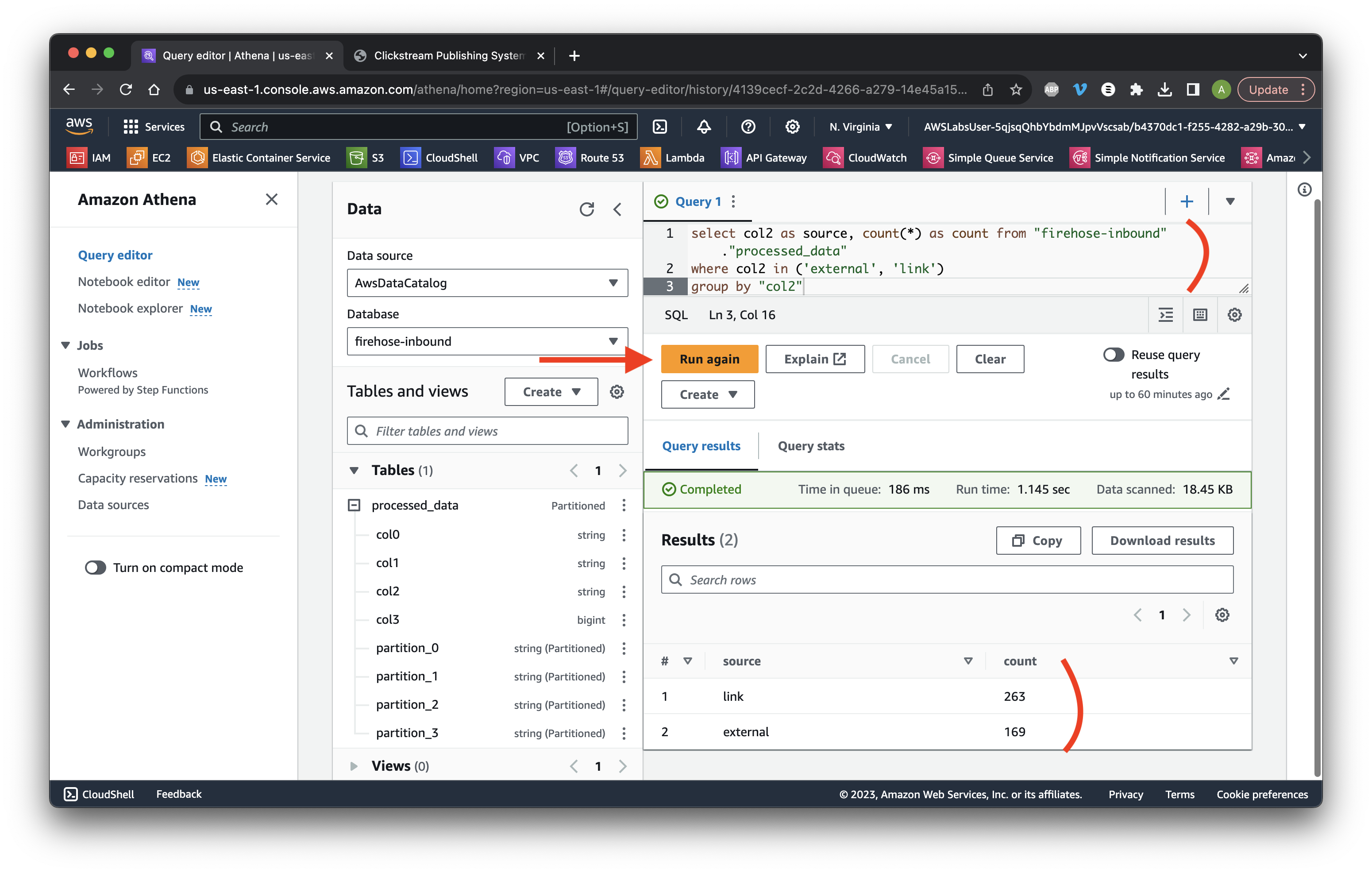Click the Run again button
This screenshot has height=873, width=1372.
(x=709, y=359)
